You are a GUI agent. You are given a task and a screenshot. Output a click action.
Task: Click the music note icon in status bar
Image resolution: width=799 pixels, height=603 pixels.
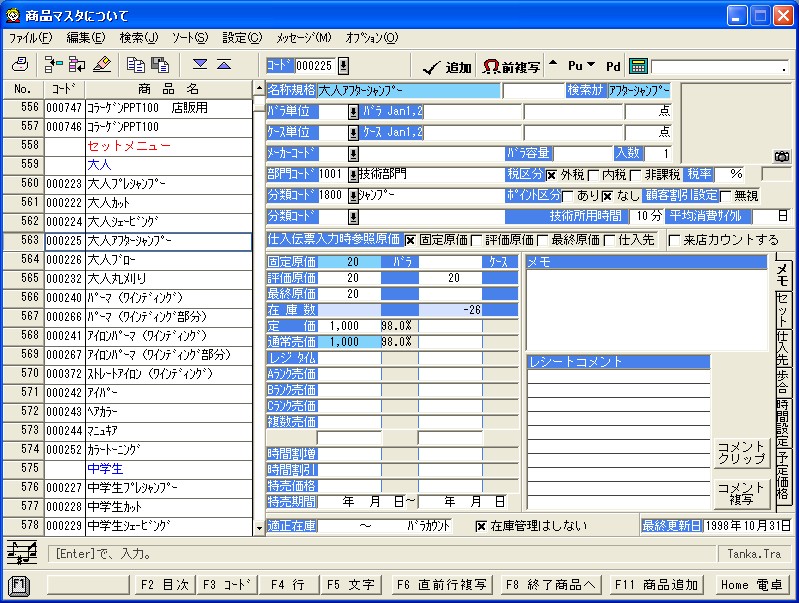(22, 553)
